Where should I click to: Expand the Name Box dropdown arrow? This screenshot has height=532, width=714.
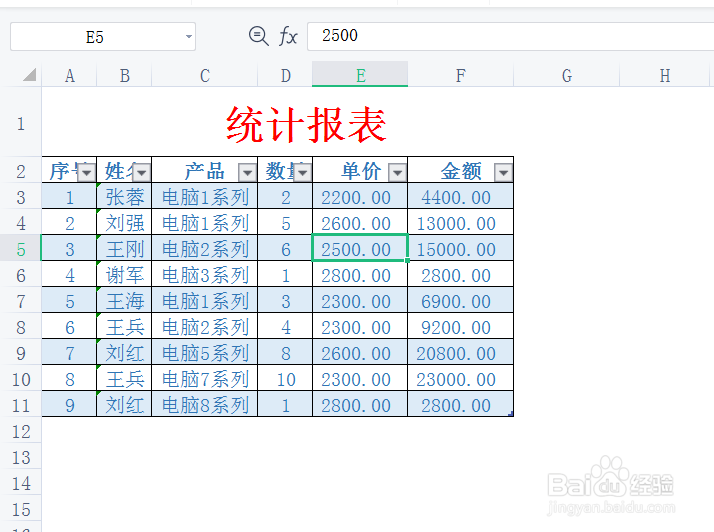point(189,36)
